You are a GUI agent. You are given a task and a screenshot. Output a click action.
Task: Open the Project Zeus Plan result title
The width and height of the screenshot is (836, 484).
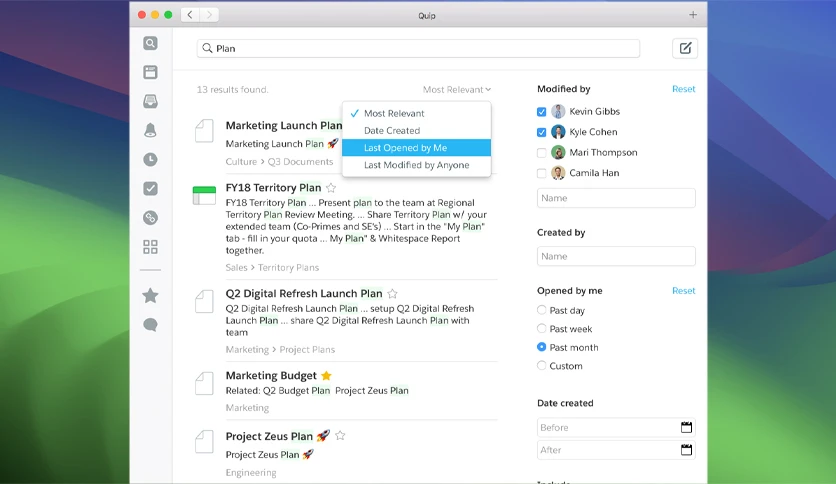(269, 436)
